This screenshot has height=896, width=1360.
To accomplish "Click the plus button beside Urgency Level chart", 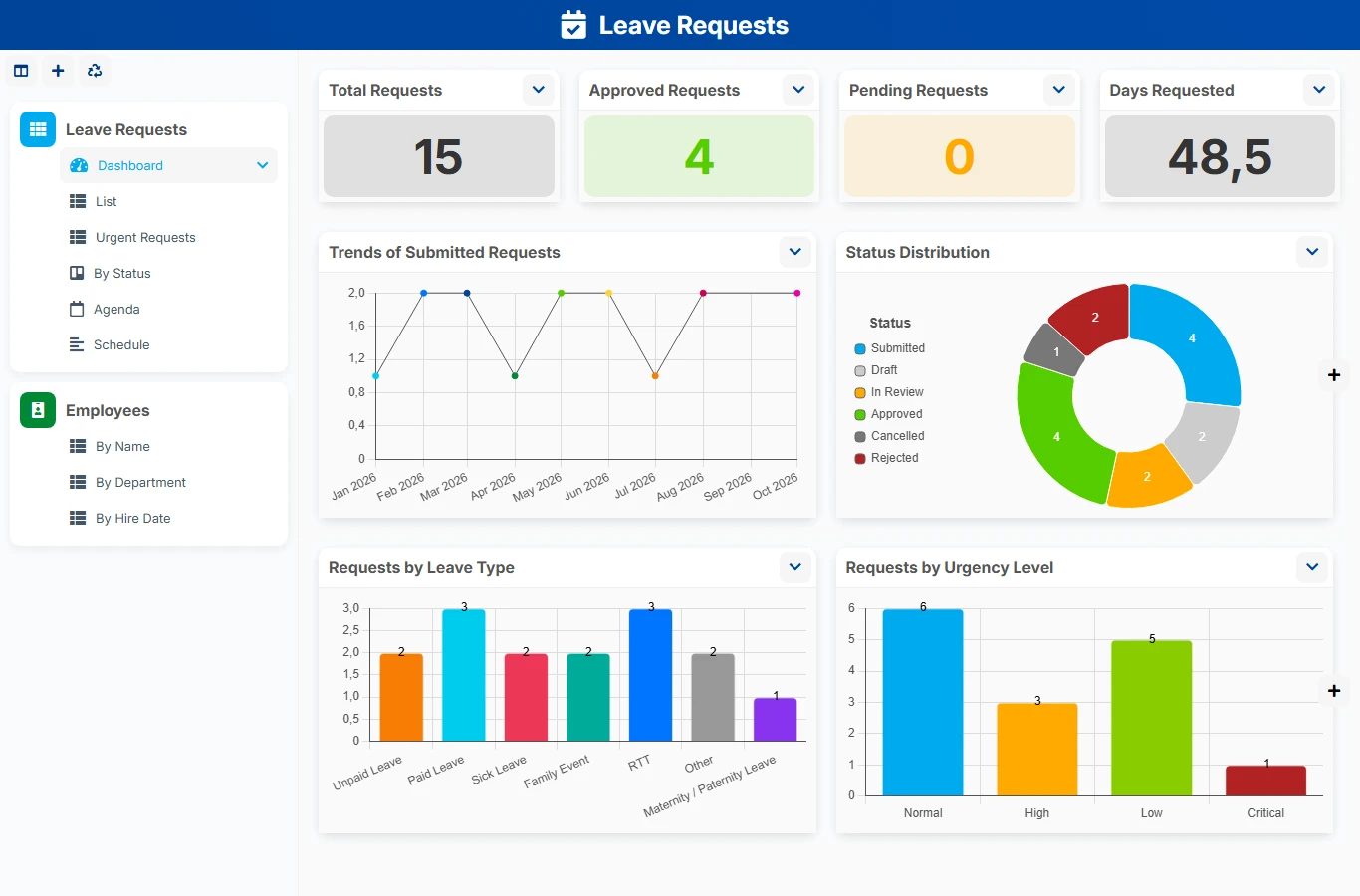I will click(1334, 691).
